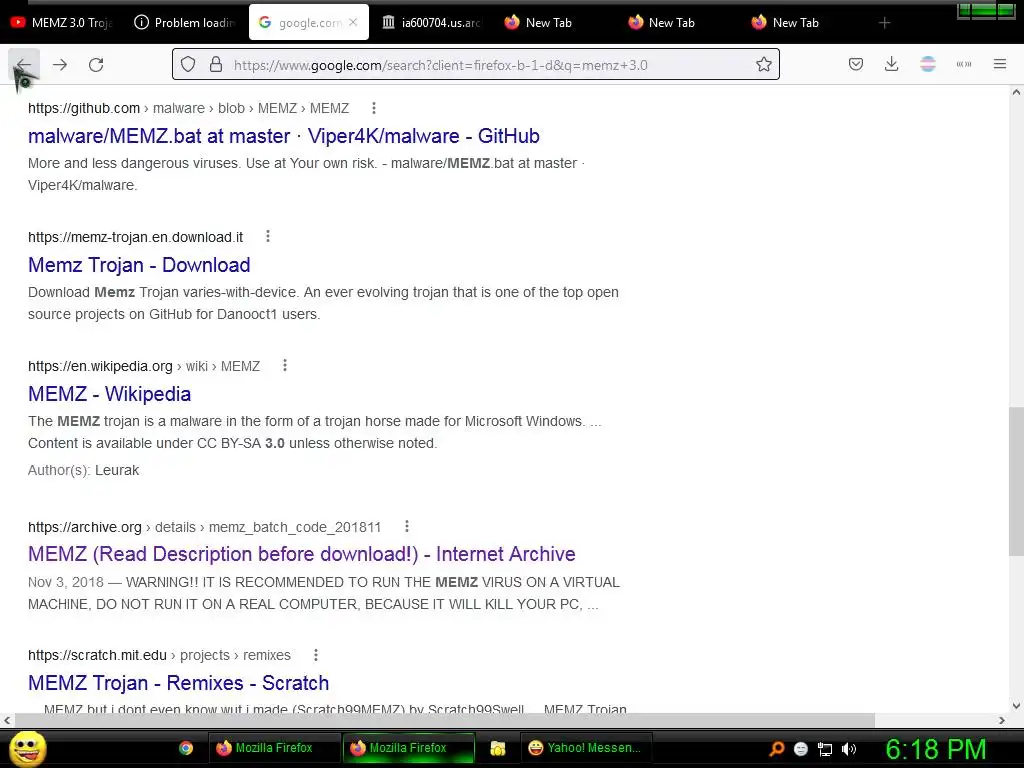
Task: Go back with the back arrow button
Action: tap(24, 65)
